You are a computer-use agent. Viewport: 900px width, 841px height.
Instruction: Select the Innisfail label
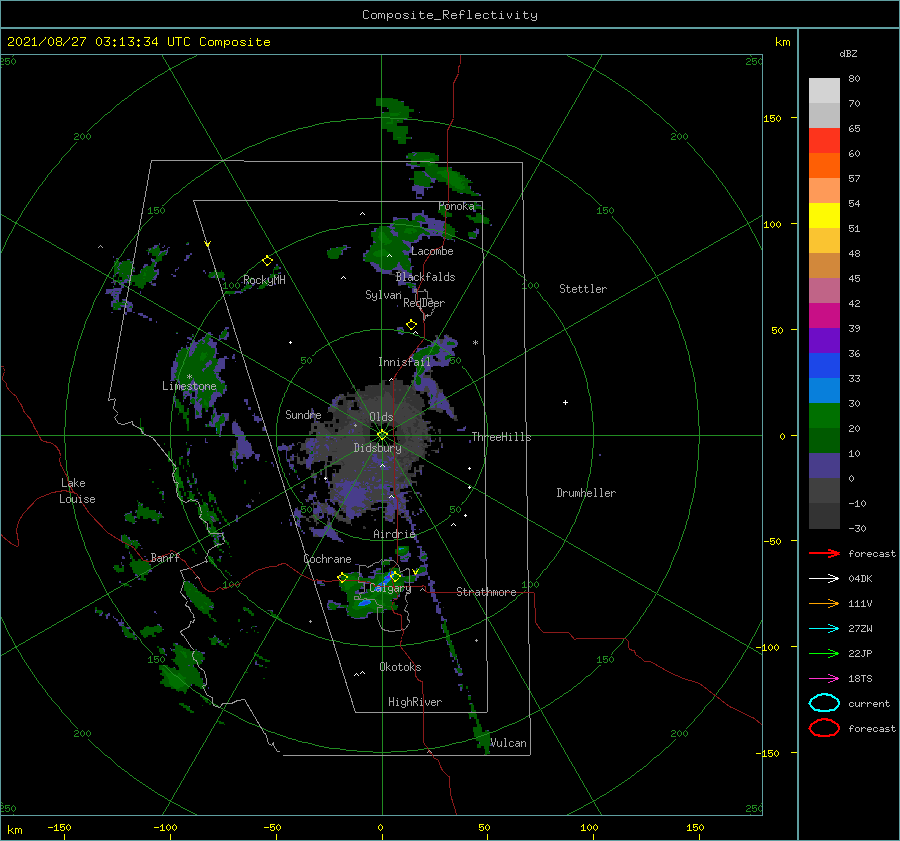click(404, 362)
